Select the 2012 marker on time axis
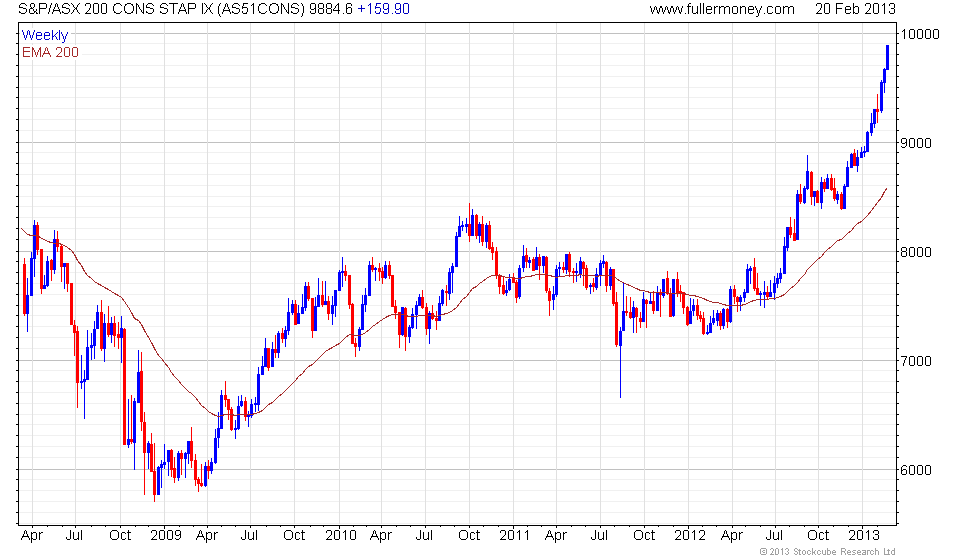 (690, 535)
